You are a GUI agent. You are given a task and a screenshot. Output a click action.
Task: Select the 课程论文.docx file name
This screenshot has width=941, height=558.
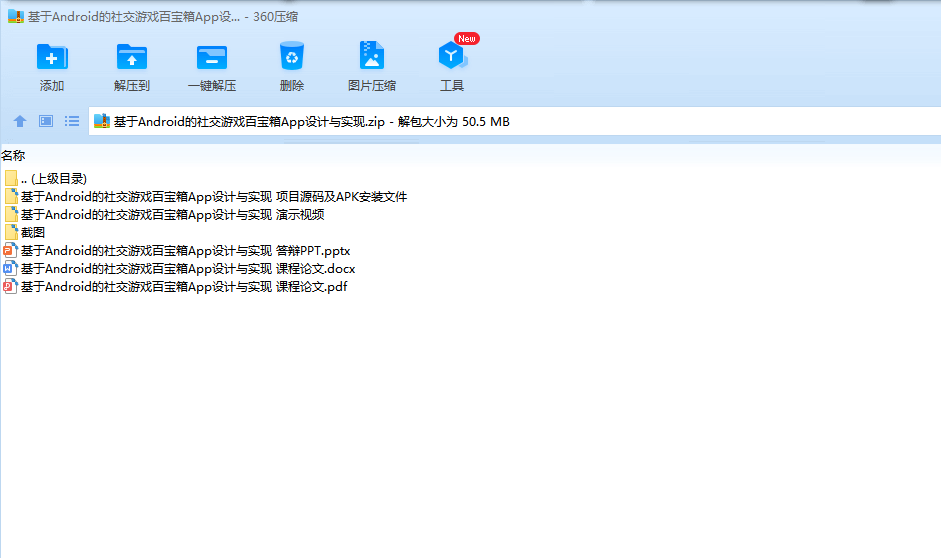tap(188, 268)
